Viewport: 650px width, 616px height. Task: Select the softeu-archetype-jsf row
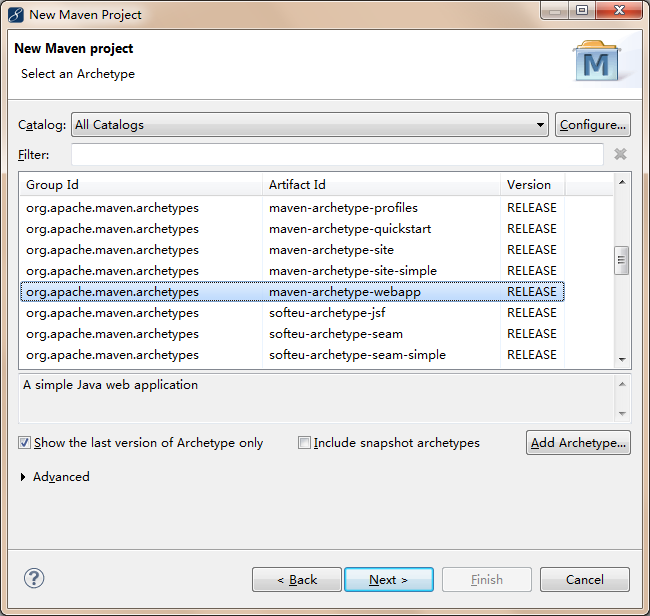pos(292,313)
